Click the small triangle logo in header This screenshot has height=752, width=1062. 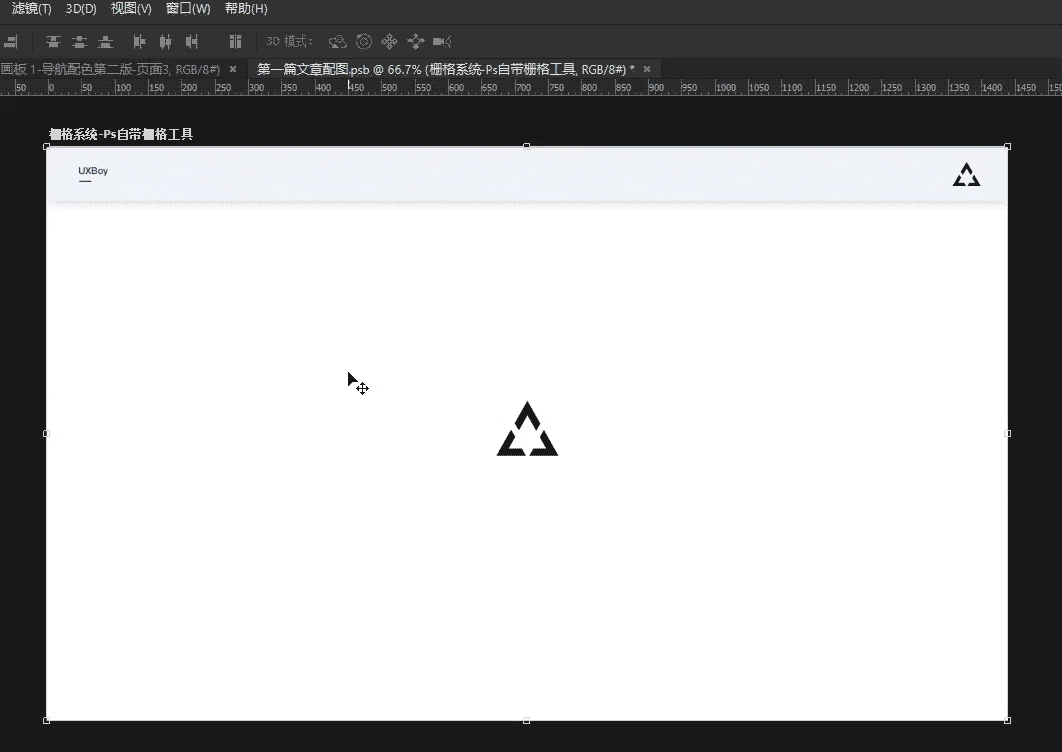click(x=967, y=174)
